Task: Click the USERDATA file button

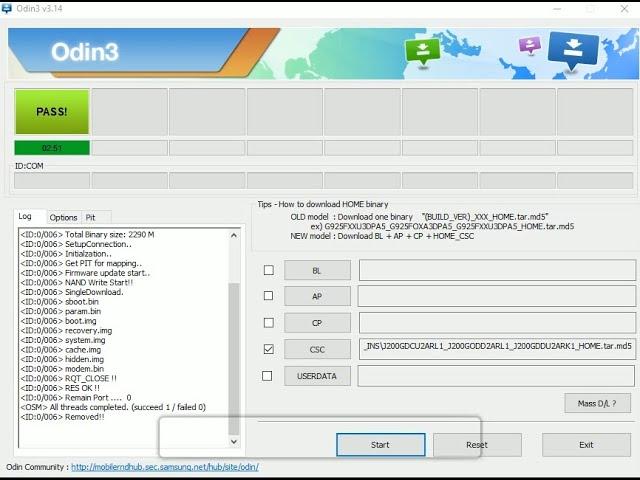Action: click(317, 376)
